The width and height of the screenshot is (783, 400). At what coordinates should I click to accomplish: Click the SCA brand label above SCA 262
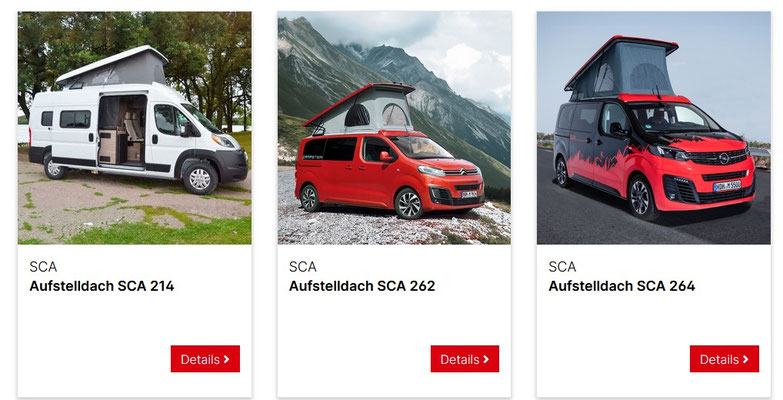tap(303, 267)
